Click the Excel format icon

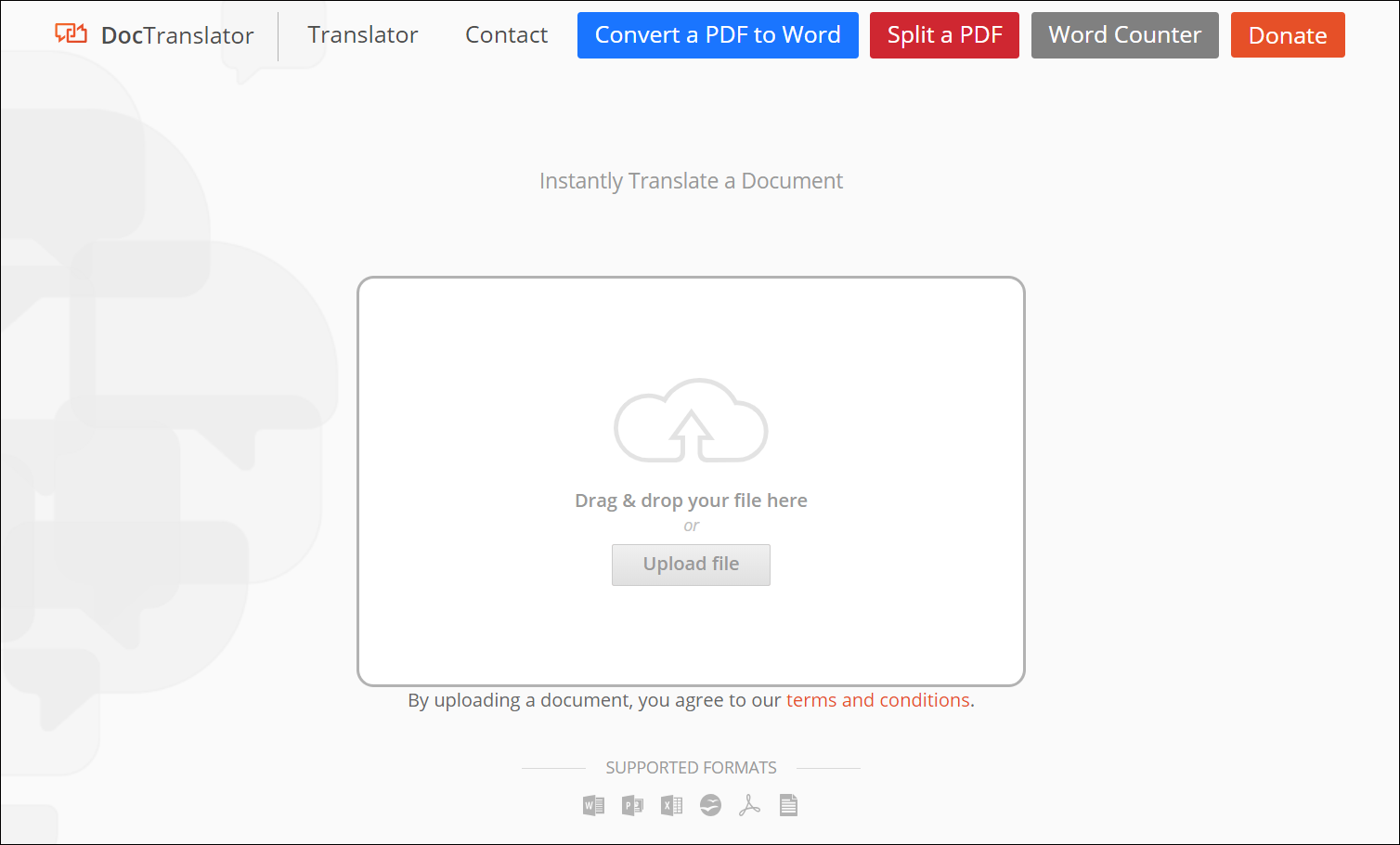click(671, 805)
